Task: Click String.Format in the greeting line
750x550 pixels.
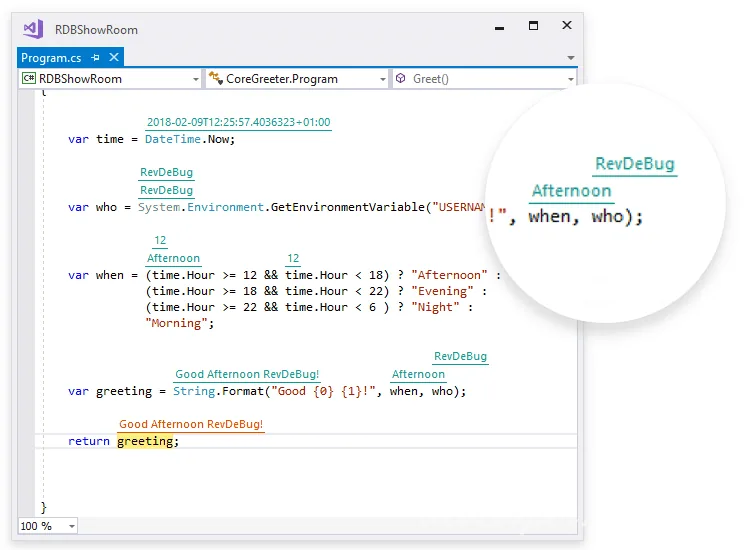Action: point(218,391)
